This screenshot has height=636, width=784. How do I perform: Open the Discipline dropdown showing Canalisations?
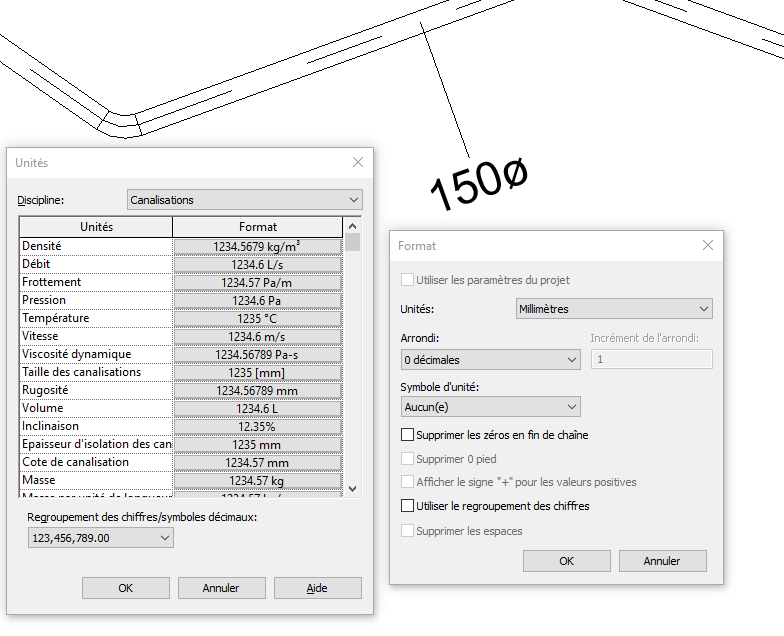(244, 200)
